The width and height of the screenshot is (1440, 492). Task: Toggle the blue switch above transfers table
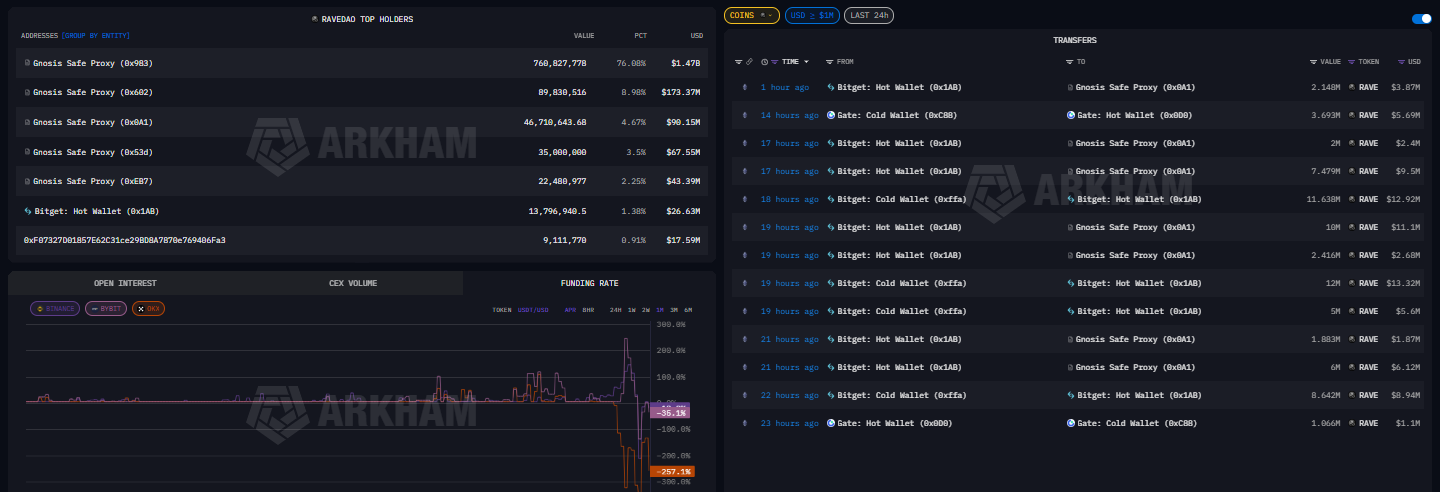[x=1421, y=18]
